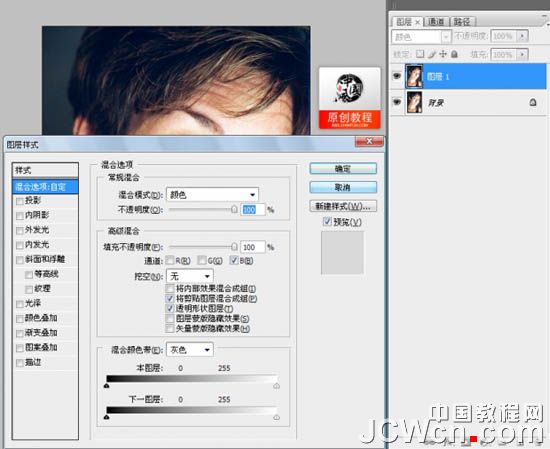Viewport: 550px width, 449px height.
Task: Click the lock all padlock icon
Action: coord(454,54)
